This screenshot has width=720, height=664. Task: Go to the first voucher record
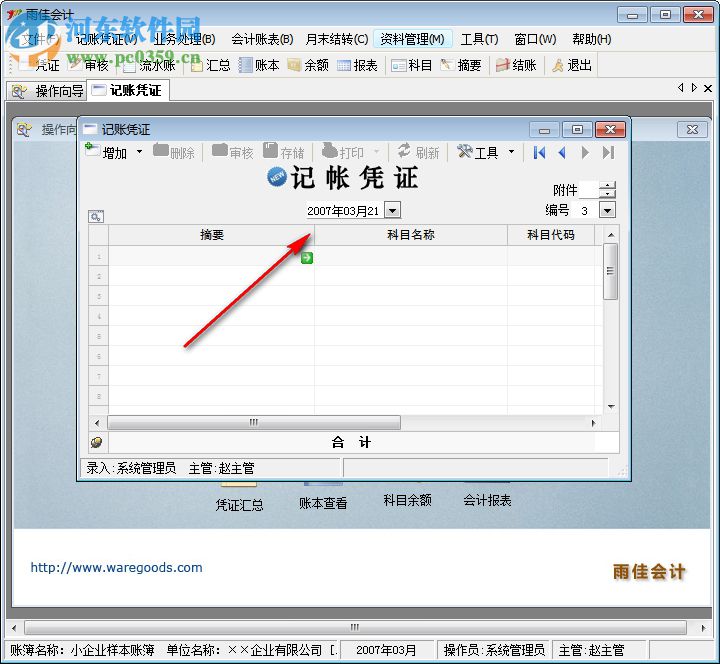click(x=540, y=152)
